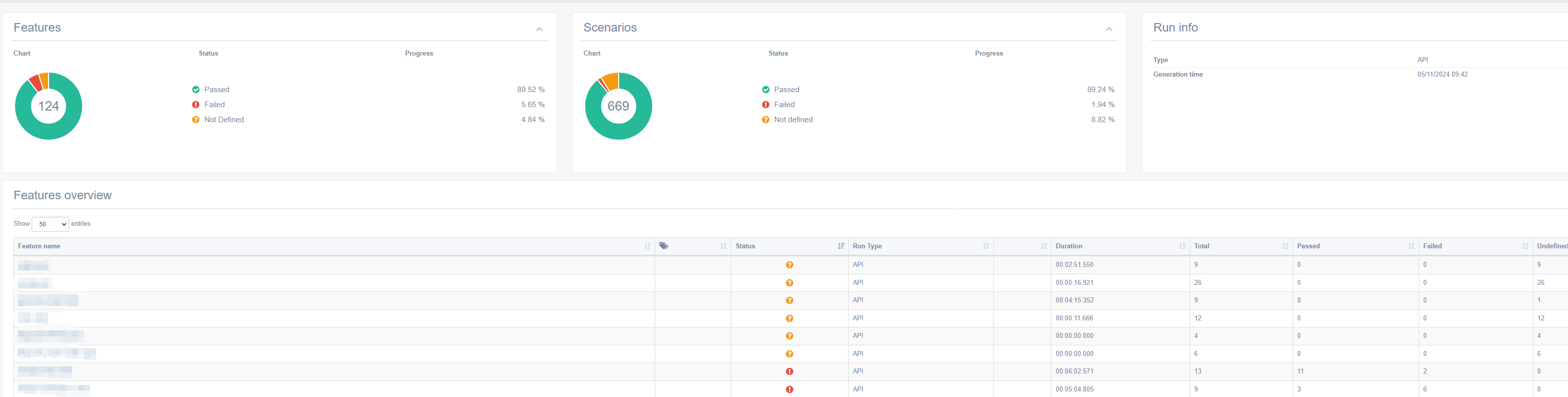Click the red Failed icon in Scenarios panel
Image resolution: width=1568 pixels, height=397 pixels.
pyautogui.click(x=765, y=105)
